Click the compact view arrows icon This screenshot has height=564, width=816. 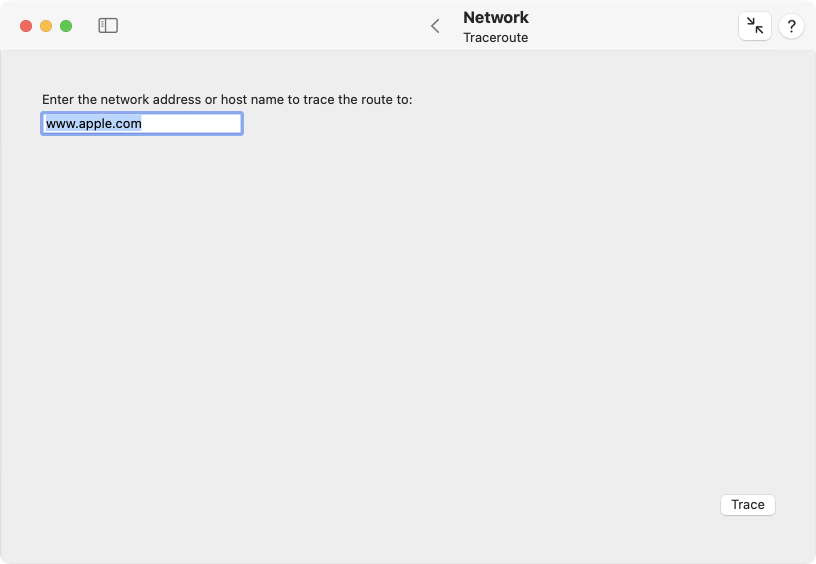tap(755, 26)
